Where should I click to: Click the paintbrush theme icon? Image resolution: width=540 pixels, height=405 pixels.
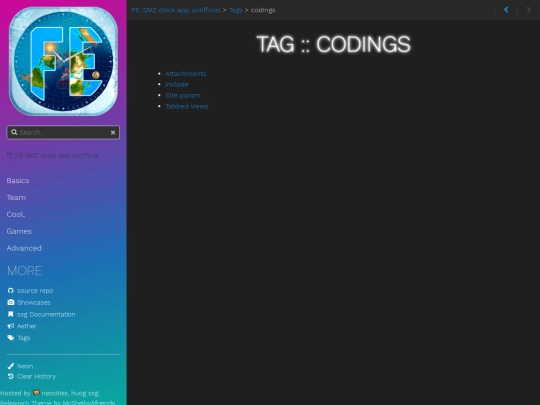(11, 366)
